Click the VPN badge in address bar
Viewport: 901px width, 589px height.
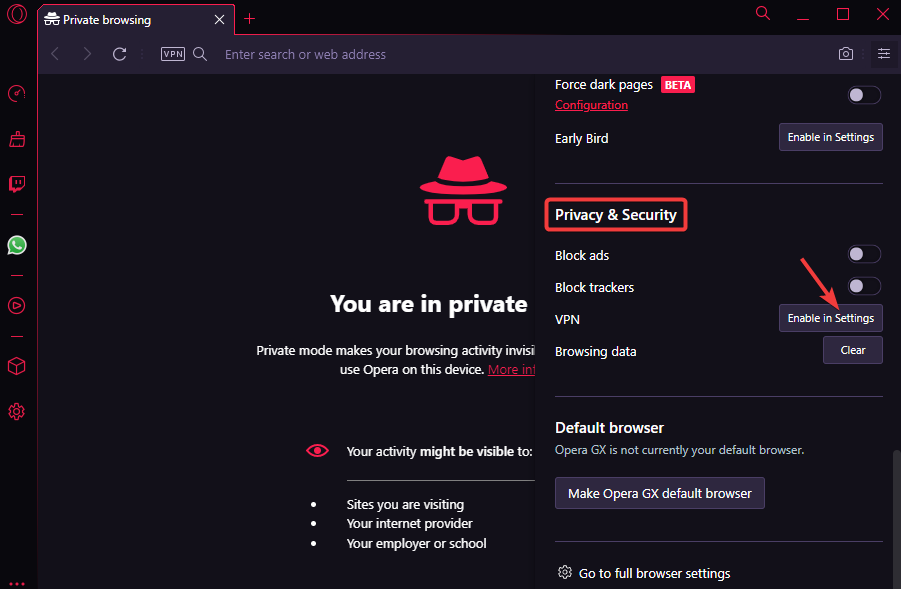(172, 54)
